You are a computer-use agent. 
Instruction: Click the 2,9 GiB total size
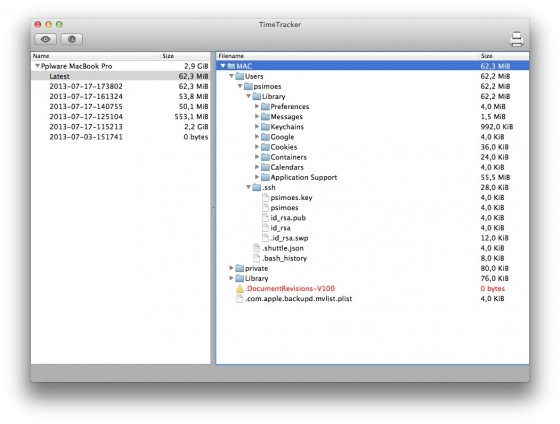tap(196, 66)
